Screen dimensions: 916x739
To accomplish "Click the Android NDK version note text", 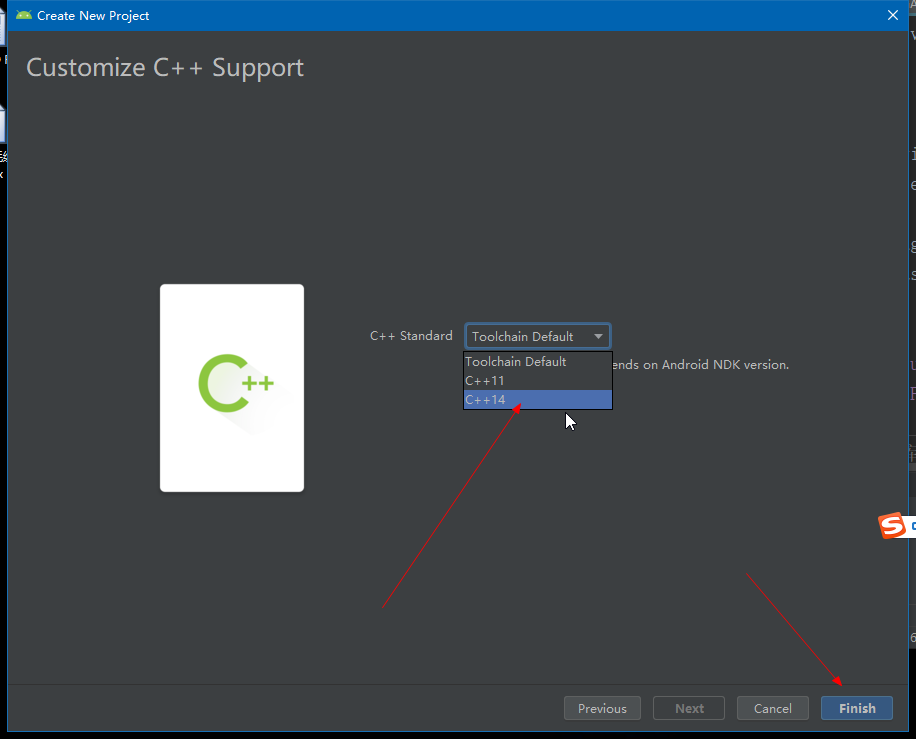I will [x=700, y=365].
